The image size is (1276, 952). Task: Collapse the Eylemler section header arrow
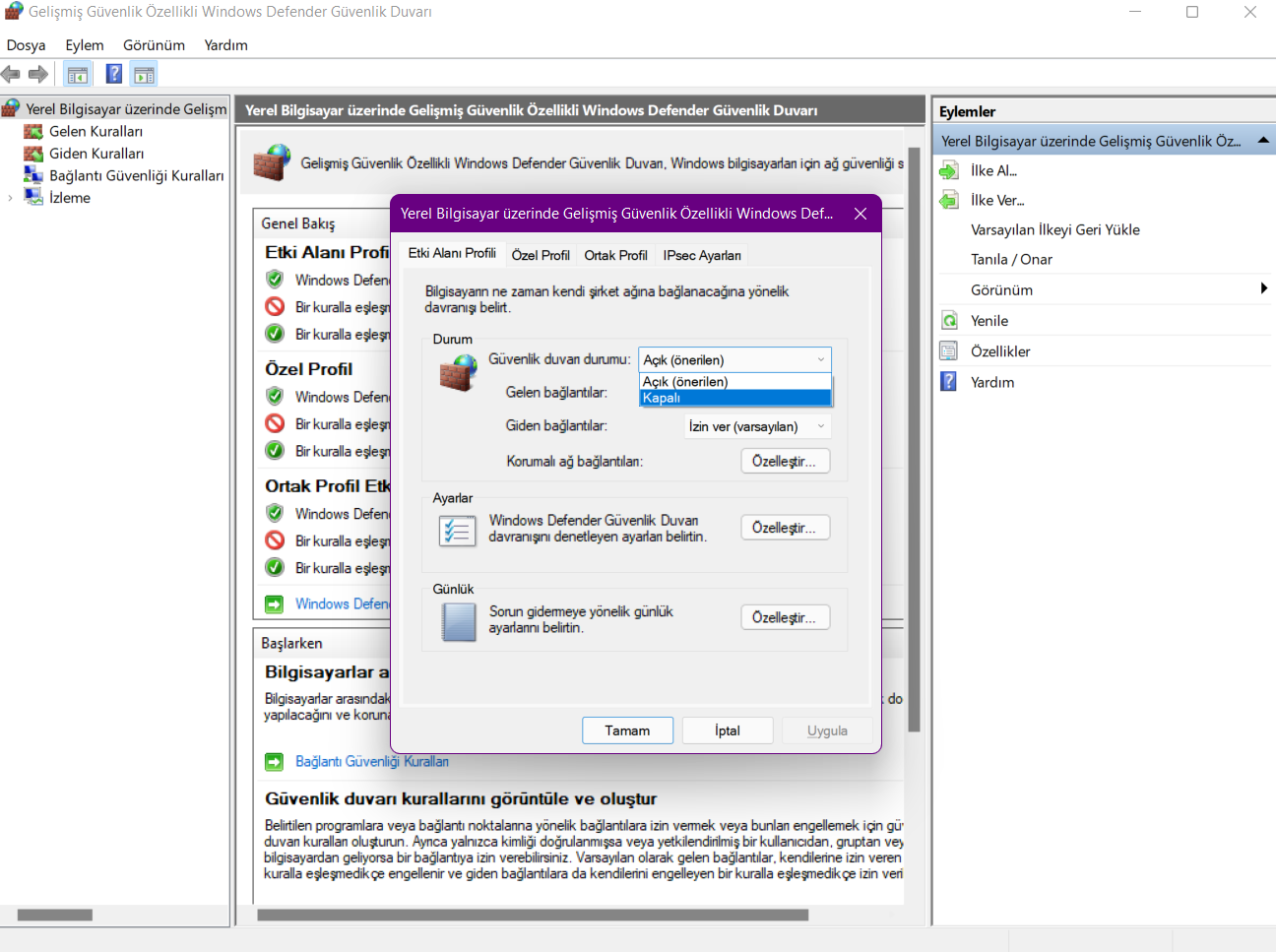[1263, 141]
